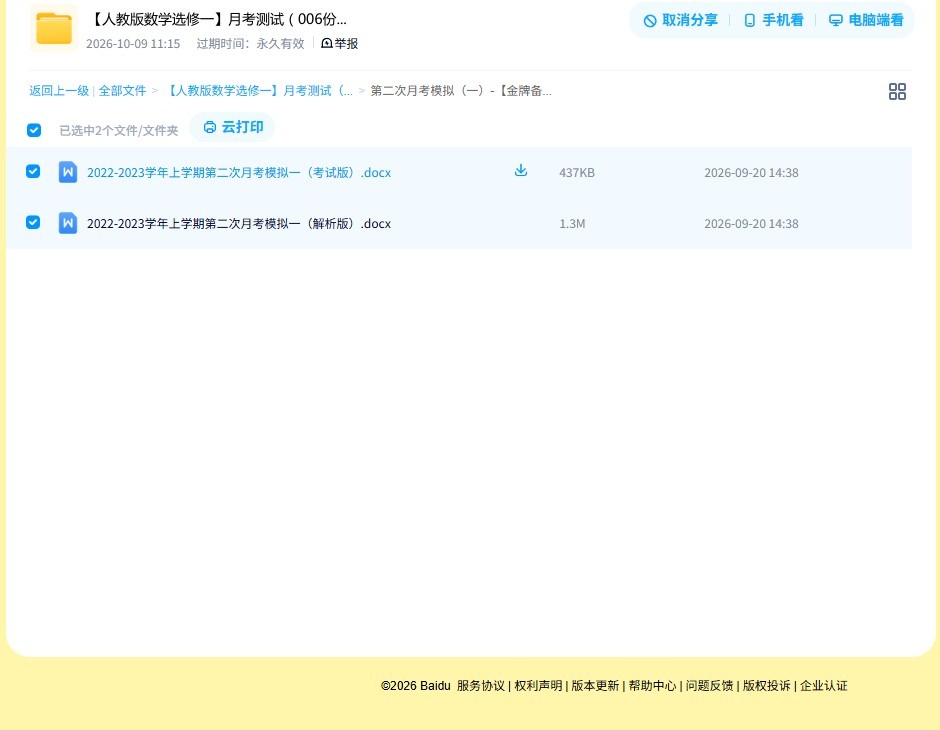Viewport: 940px width, 730px height.
Task: Open 企业认证 footer link
Action: [824, 686]
